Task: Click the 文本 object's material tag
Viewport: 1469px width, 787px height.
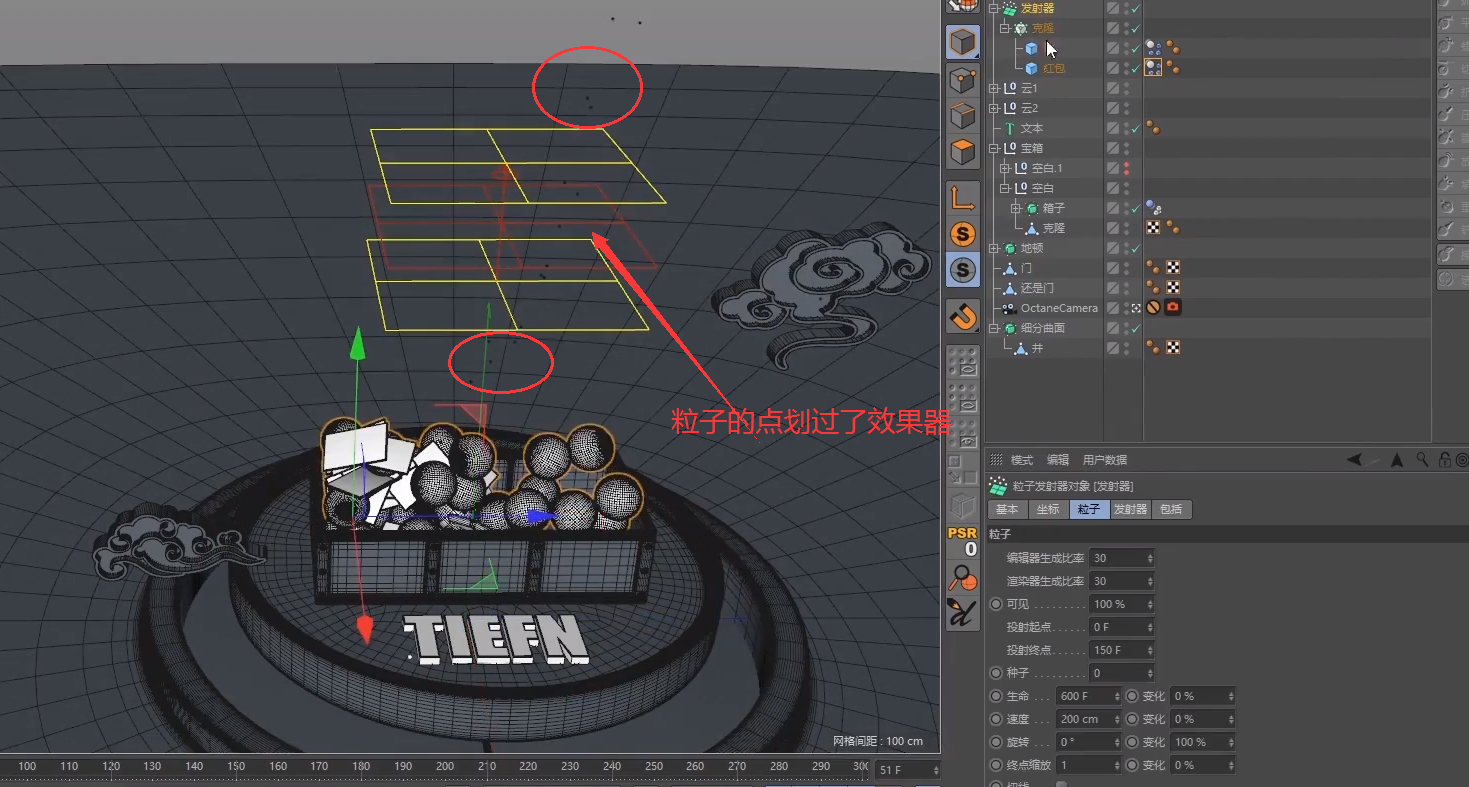Action: 1153,128
